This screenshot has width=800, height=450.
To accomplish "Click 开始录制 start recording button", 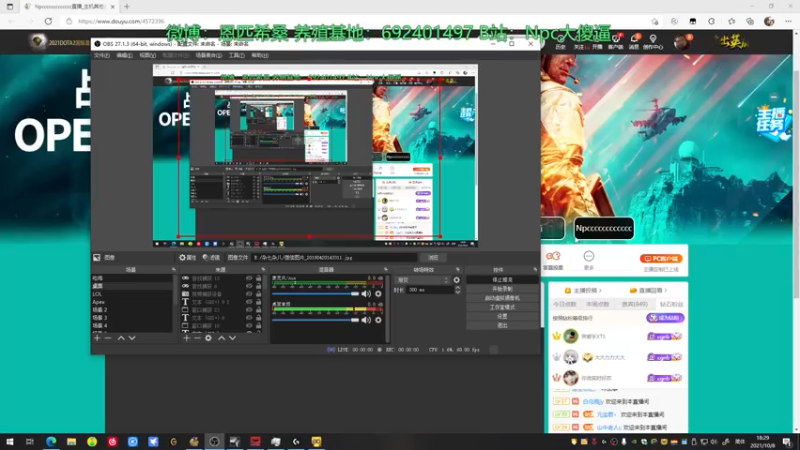I will click(502, 289).
